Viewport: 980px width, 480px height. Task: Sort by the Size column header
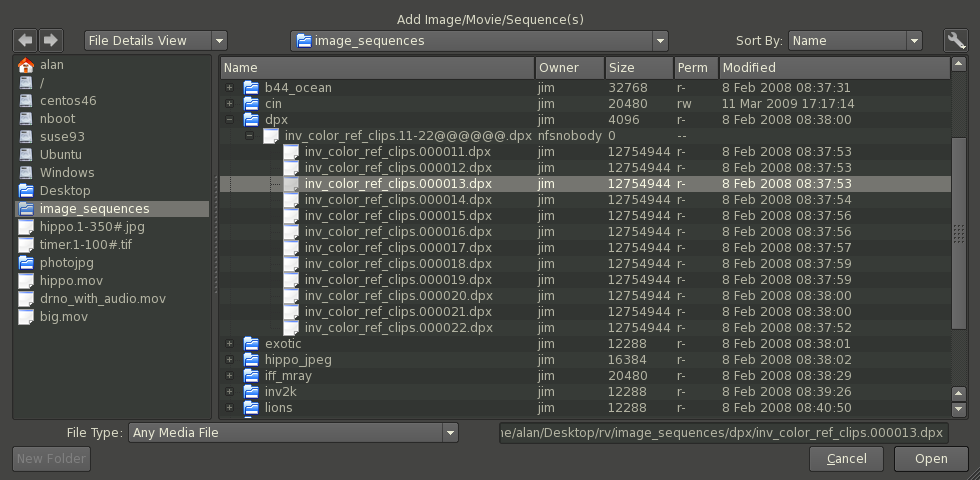point(639,68)
